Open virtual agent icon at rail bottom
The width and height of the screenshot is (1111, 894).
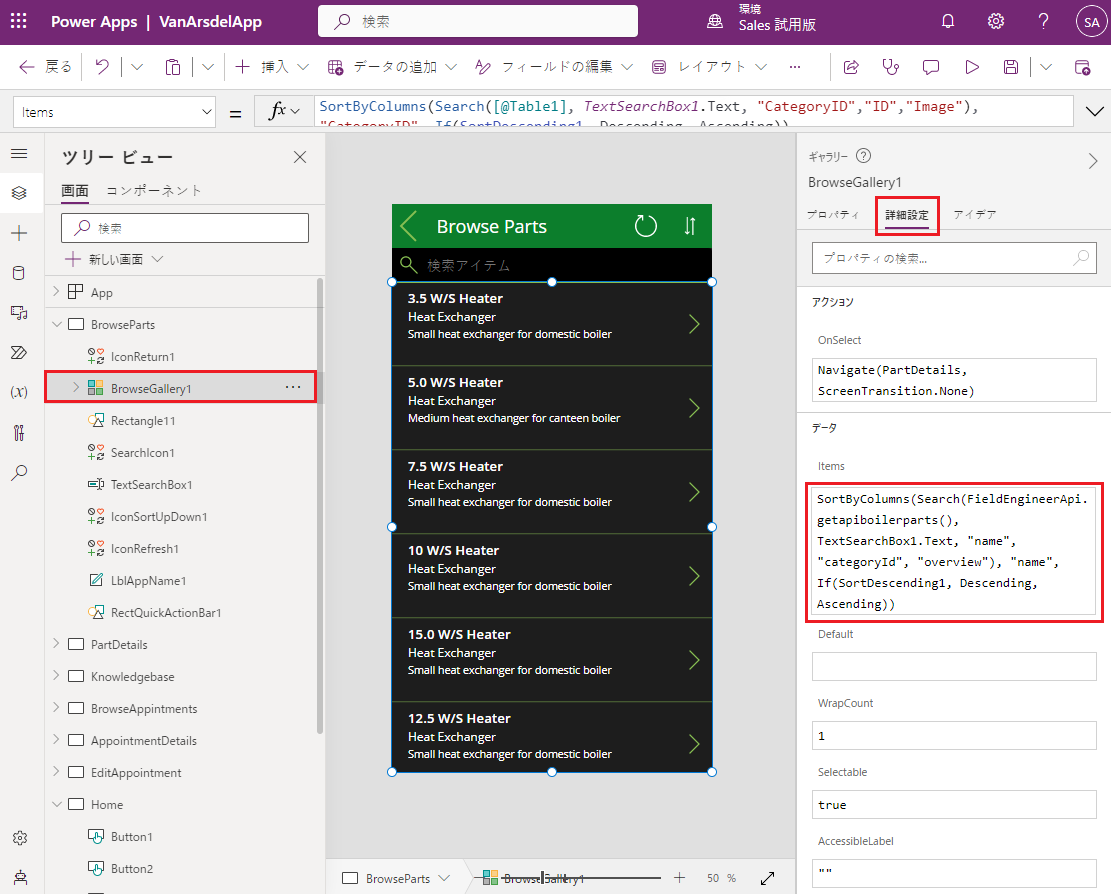click(20, 878)
